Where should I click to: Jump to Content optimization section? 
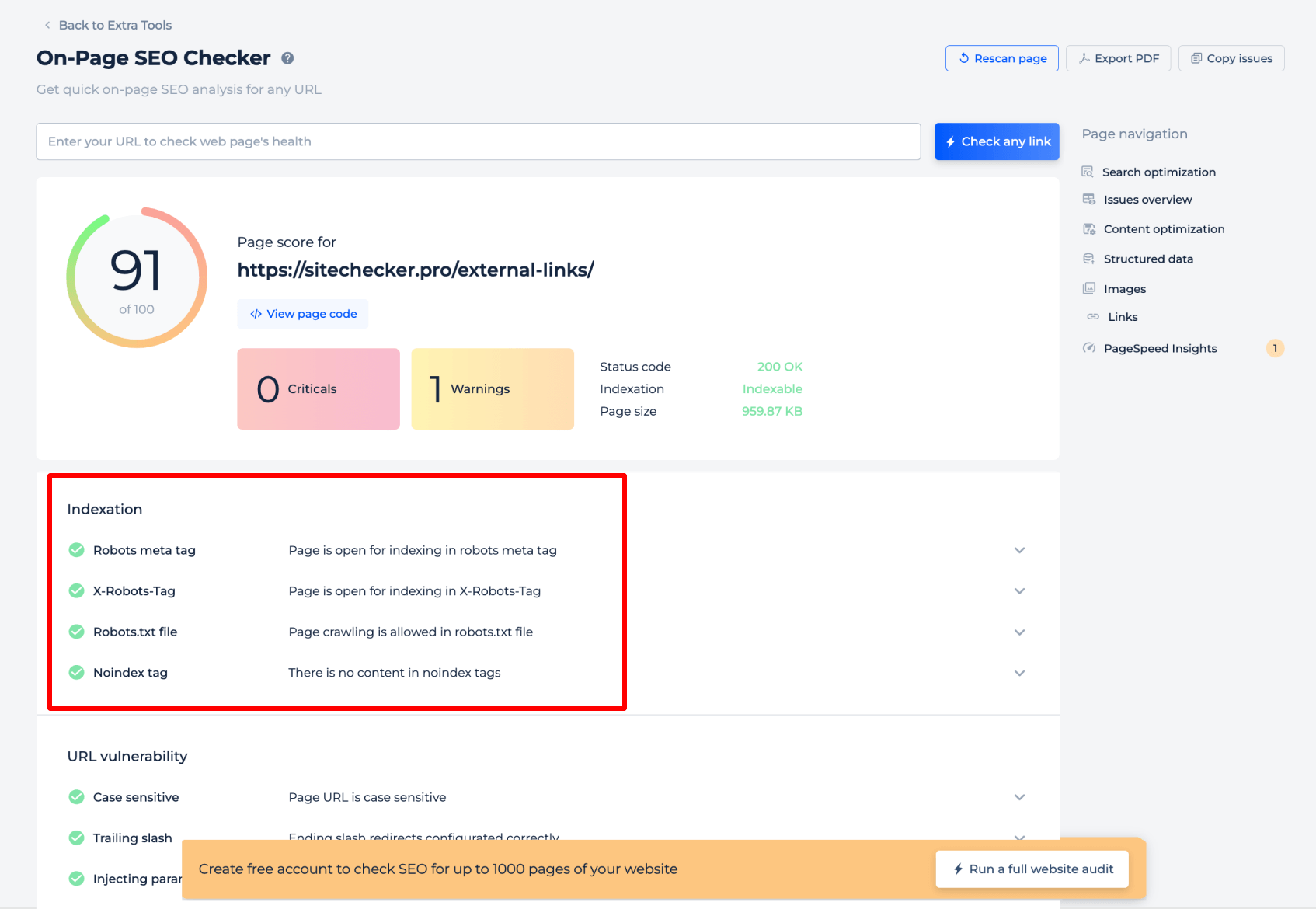[x=1164, y=229]
